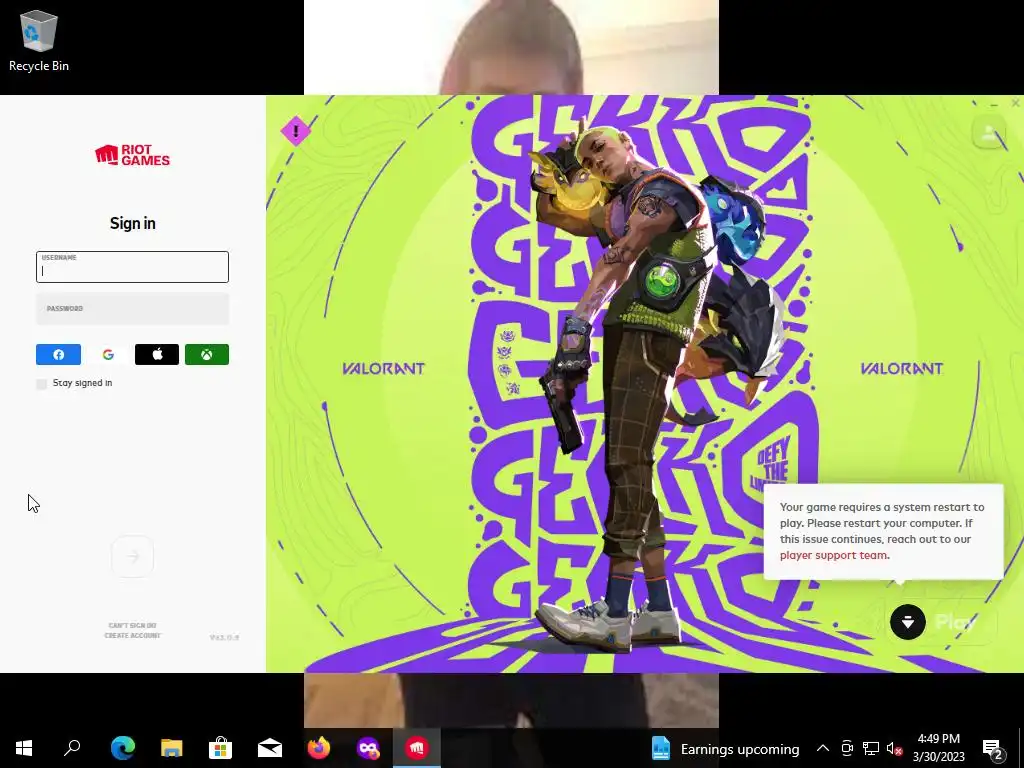Screen dimensions: 1024x768
Task: Click the left VALORANT logo text
Action: 384,369
